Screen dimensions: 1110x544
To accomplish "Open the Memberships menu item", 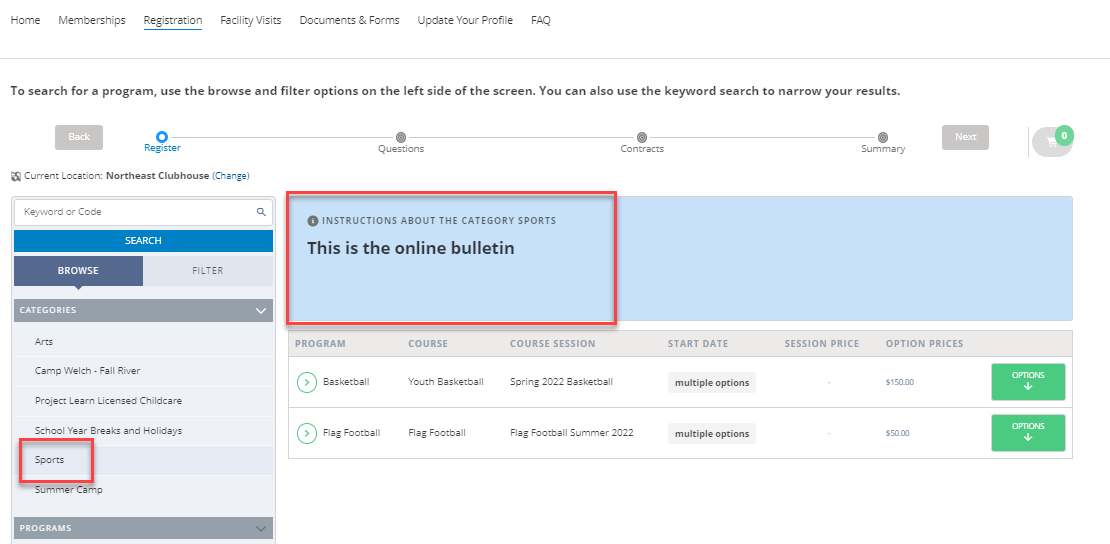I will tap(92, 20).
